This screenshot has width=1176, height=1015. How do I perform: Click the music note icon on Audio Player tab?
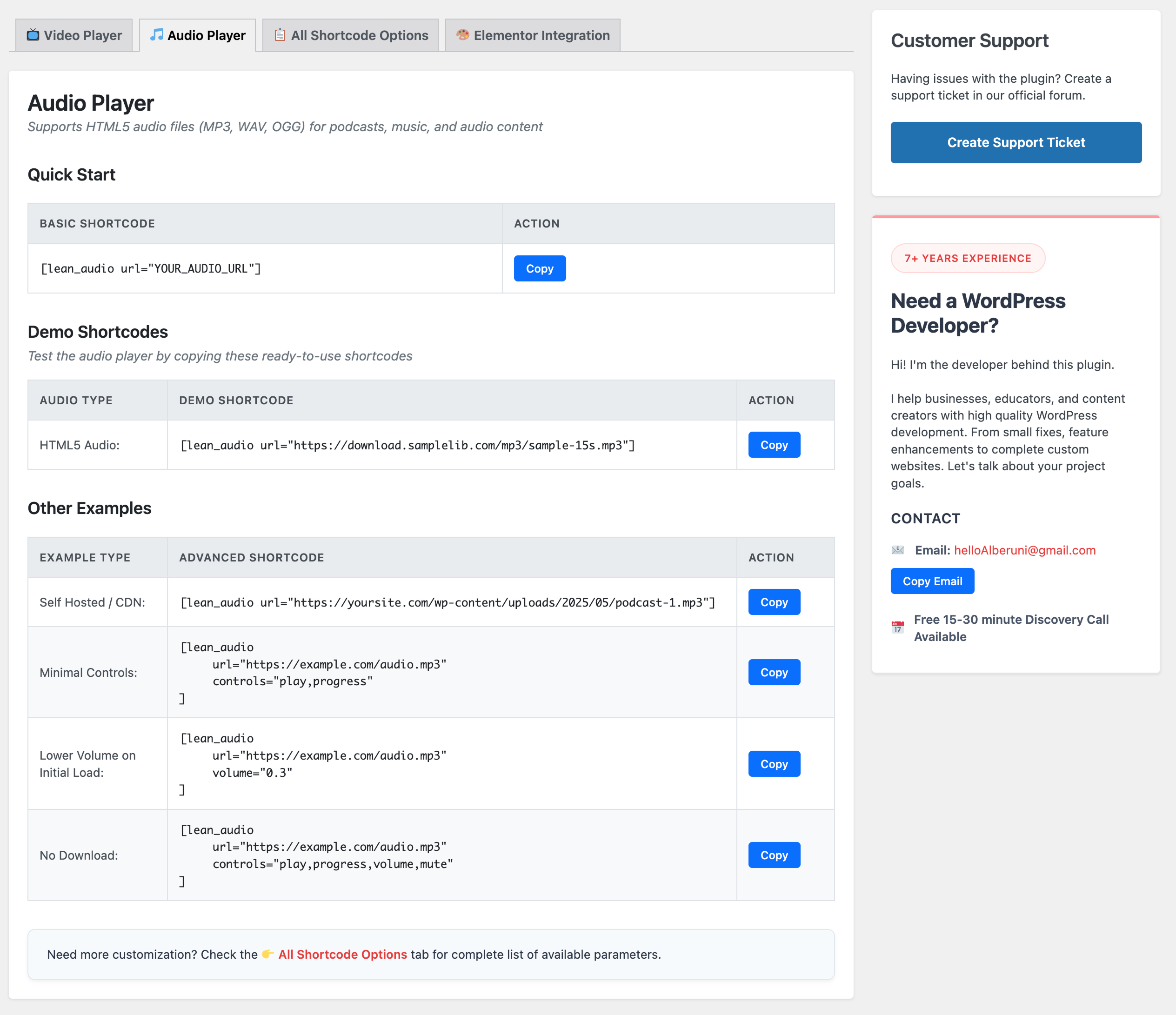tap(156, 35)
